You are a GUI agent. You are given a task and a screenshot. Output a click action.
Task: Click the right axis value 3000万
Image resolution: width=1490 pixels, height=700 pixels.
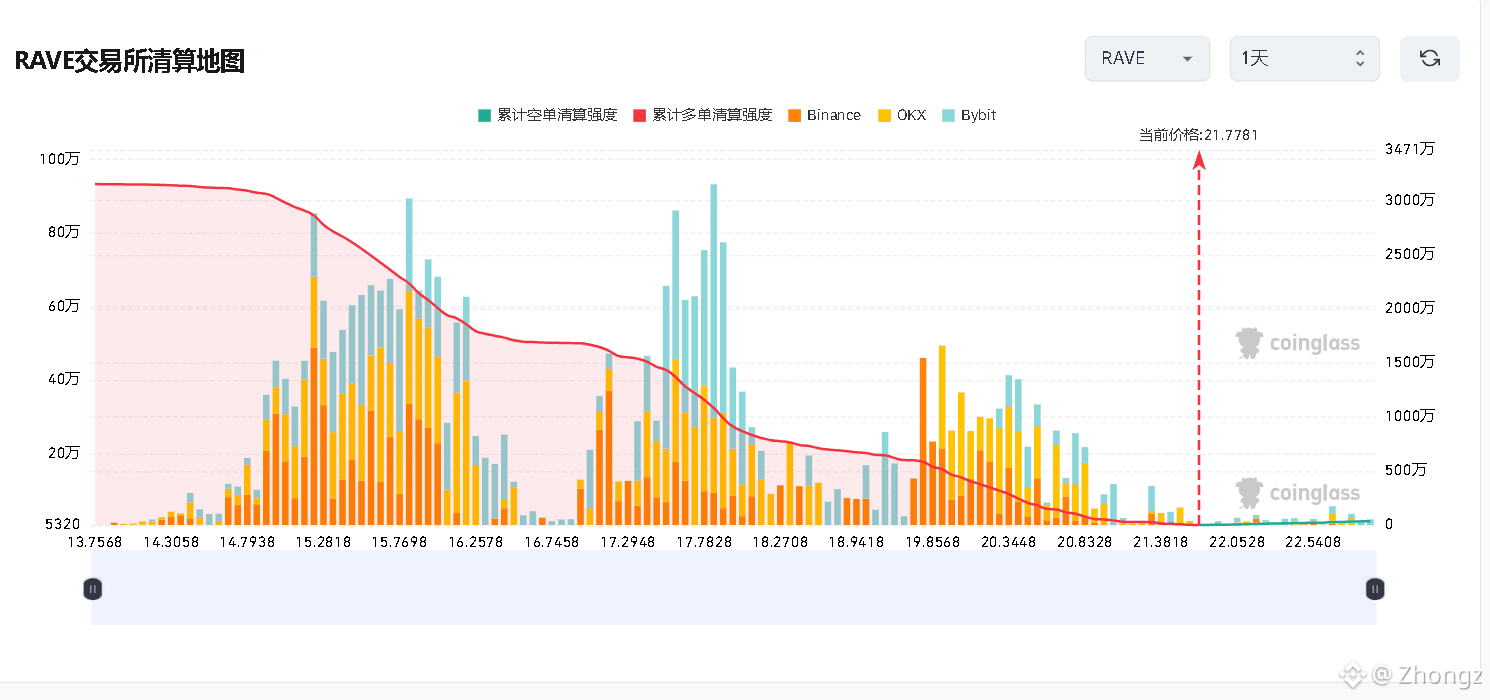[x=1409, y=199]
